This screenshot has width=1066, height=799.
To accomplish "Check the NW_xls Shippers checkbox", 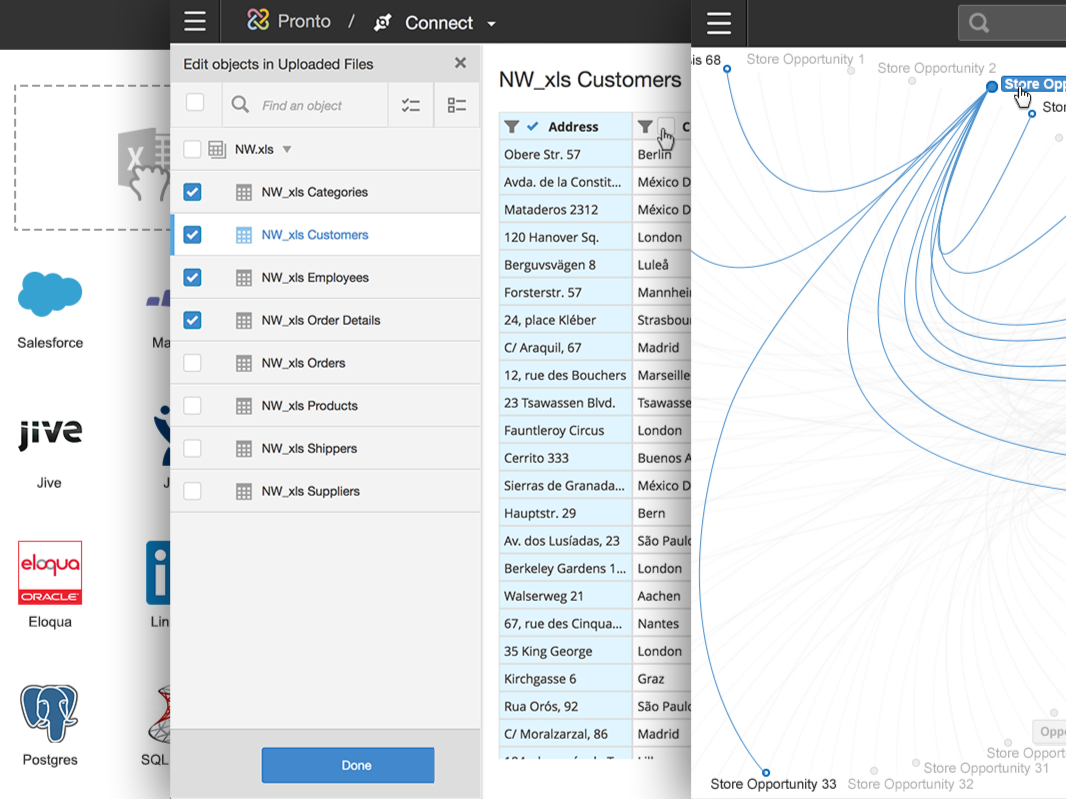I will point(192,448).
